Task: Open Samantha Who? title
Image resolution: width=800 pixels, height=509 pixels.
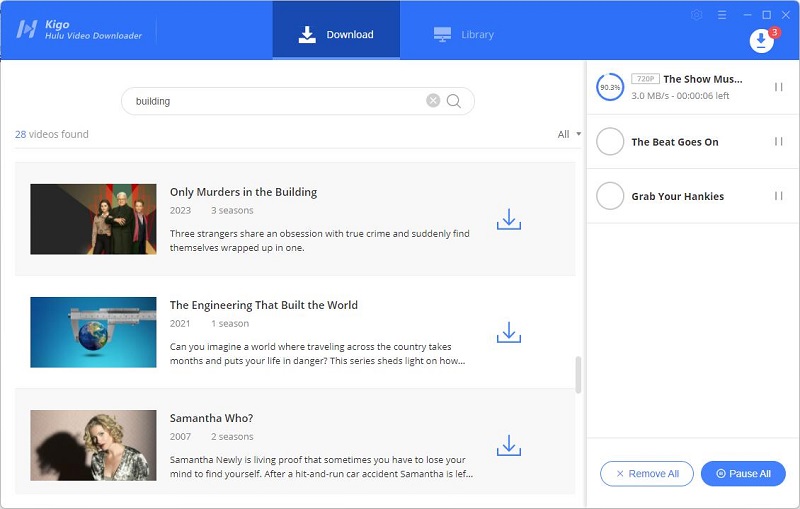Action: (x=211, y=418)
